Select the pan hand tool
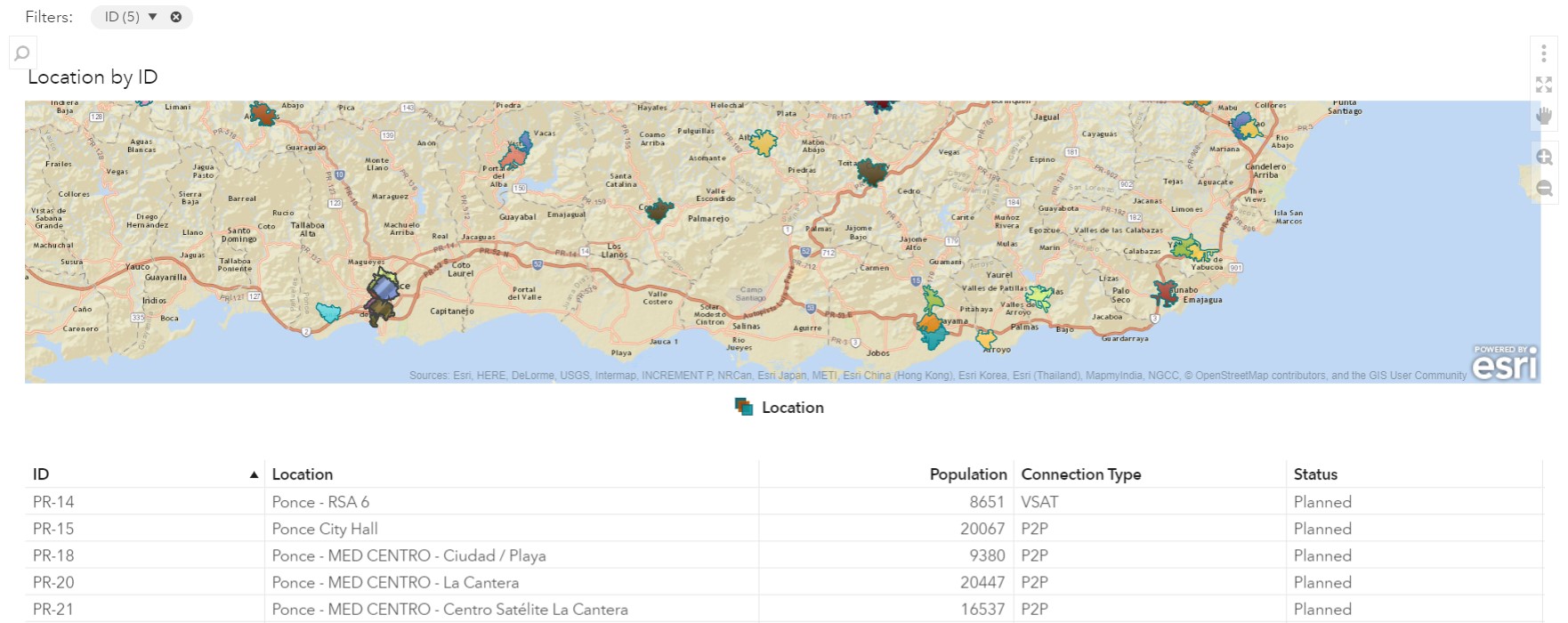 [1544, 116]
